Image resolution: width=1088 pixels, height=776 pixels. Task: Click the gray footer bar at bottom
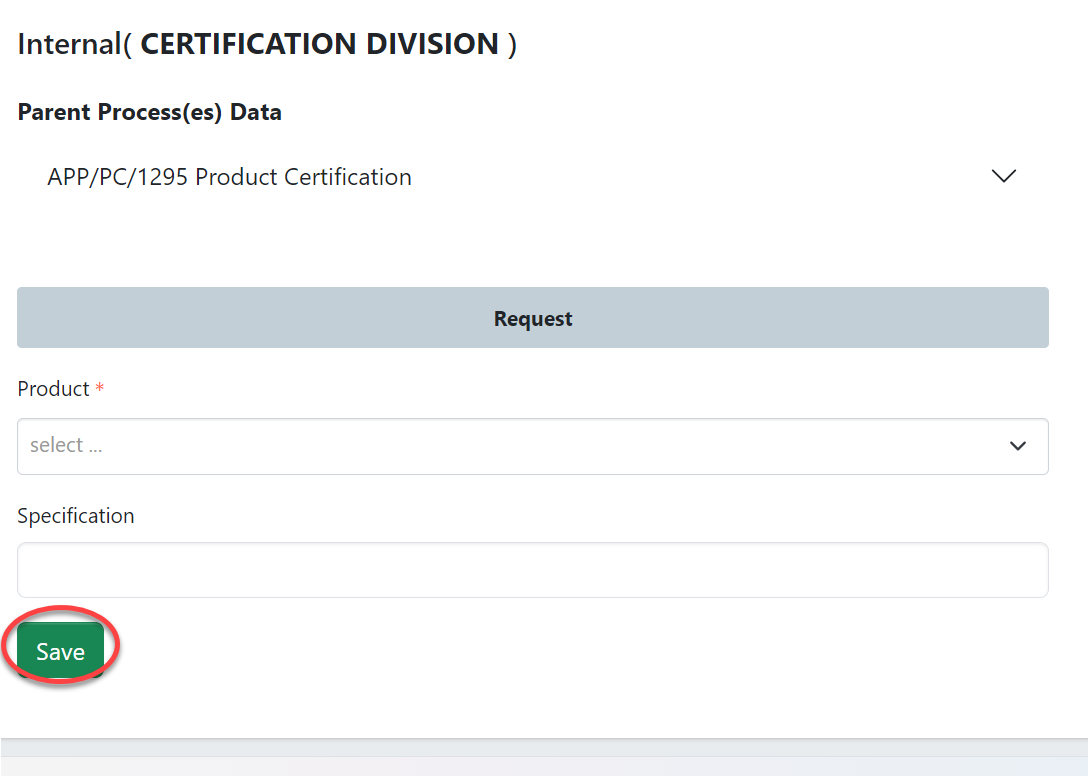544,758
